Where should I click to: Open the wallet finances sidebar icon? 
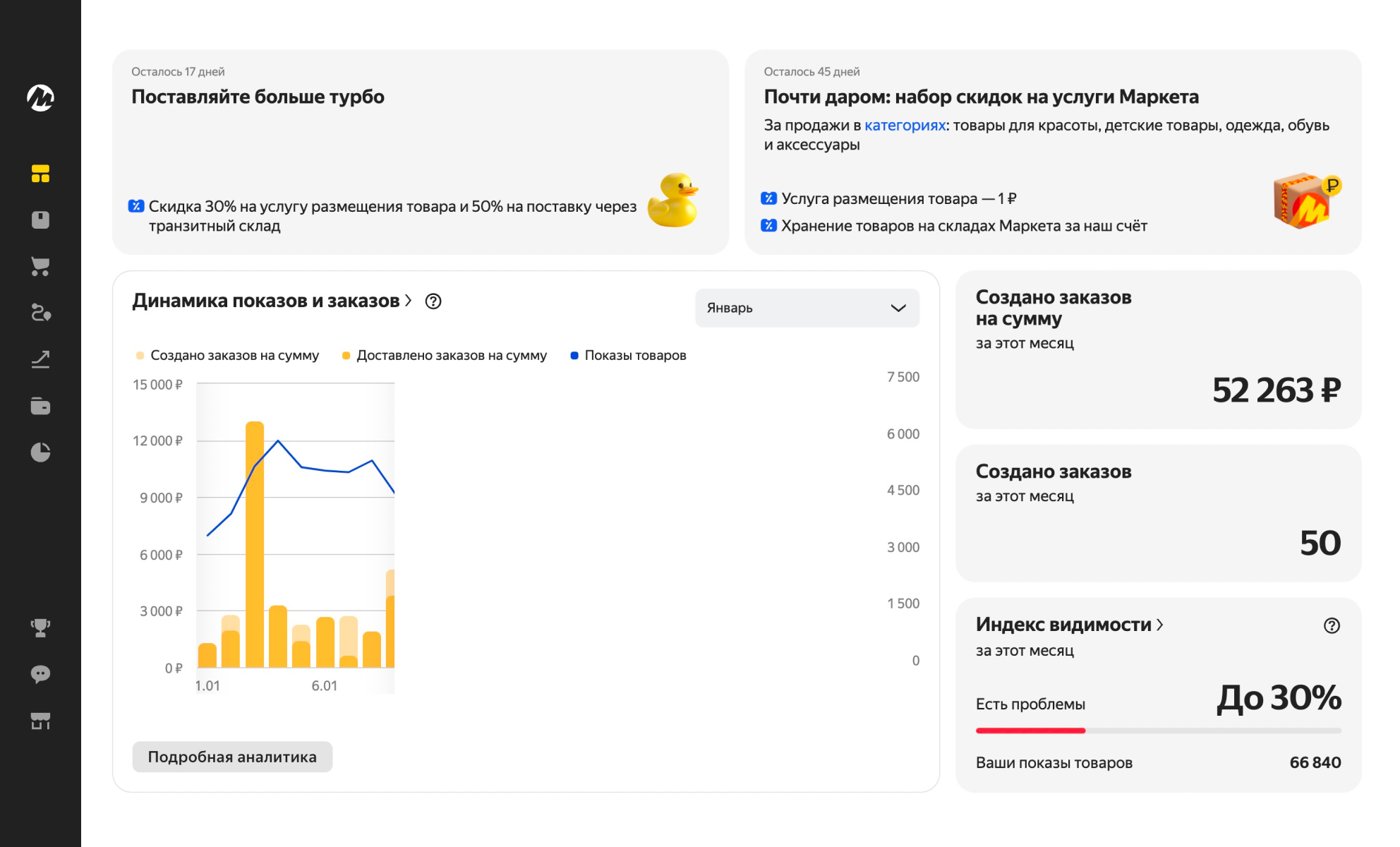40,406
